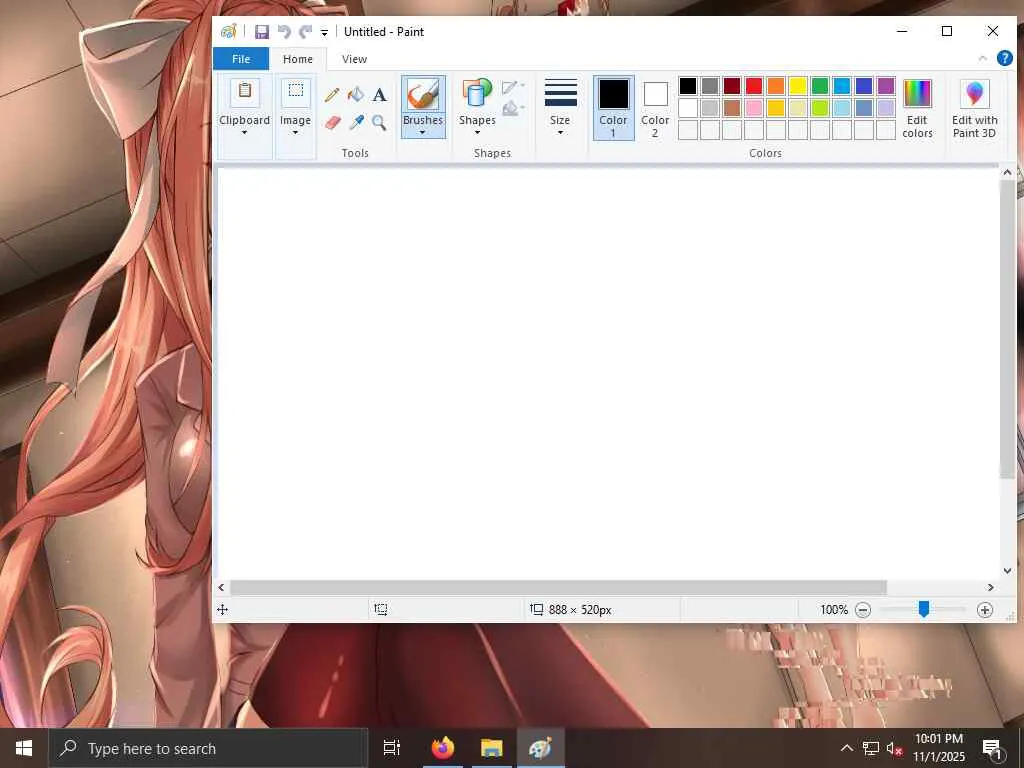Image resolution: width=1024 pixels, height=768 pixels.
Task: Set Color 2 as active color
Action: 655,108
